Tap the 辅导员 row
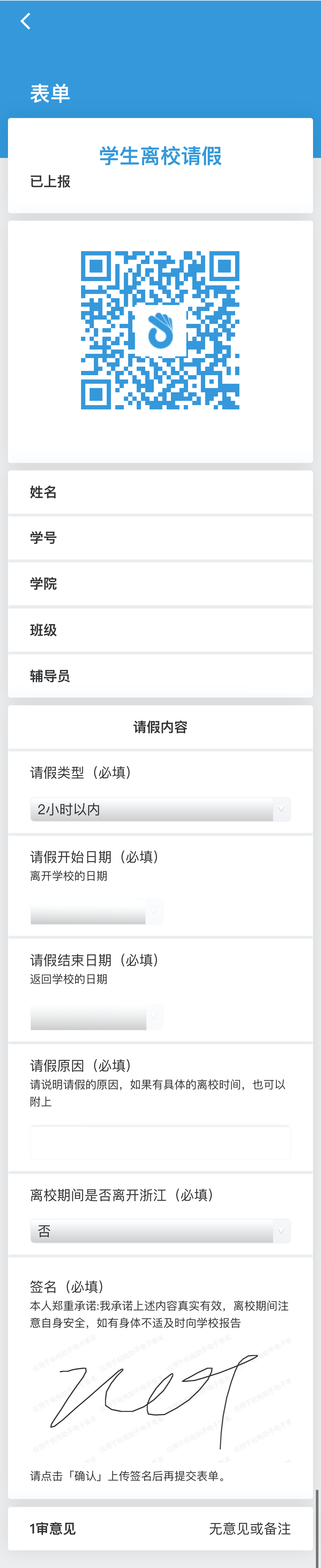Viewport: 321px width, 1568px height. pyautogui.click(x=160, y=676)
